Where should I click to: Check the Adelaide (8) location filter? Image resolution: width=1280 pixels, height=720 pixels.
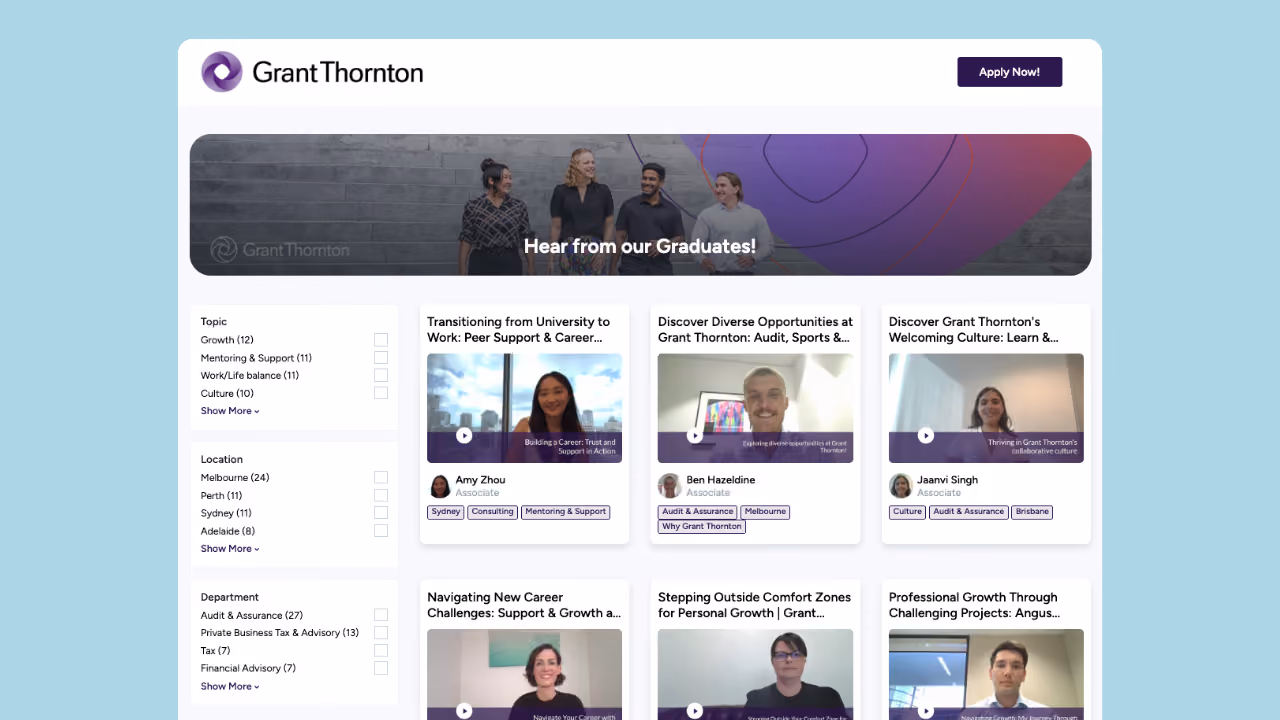[381, 531]
